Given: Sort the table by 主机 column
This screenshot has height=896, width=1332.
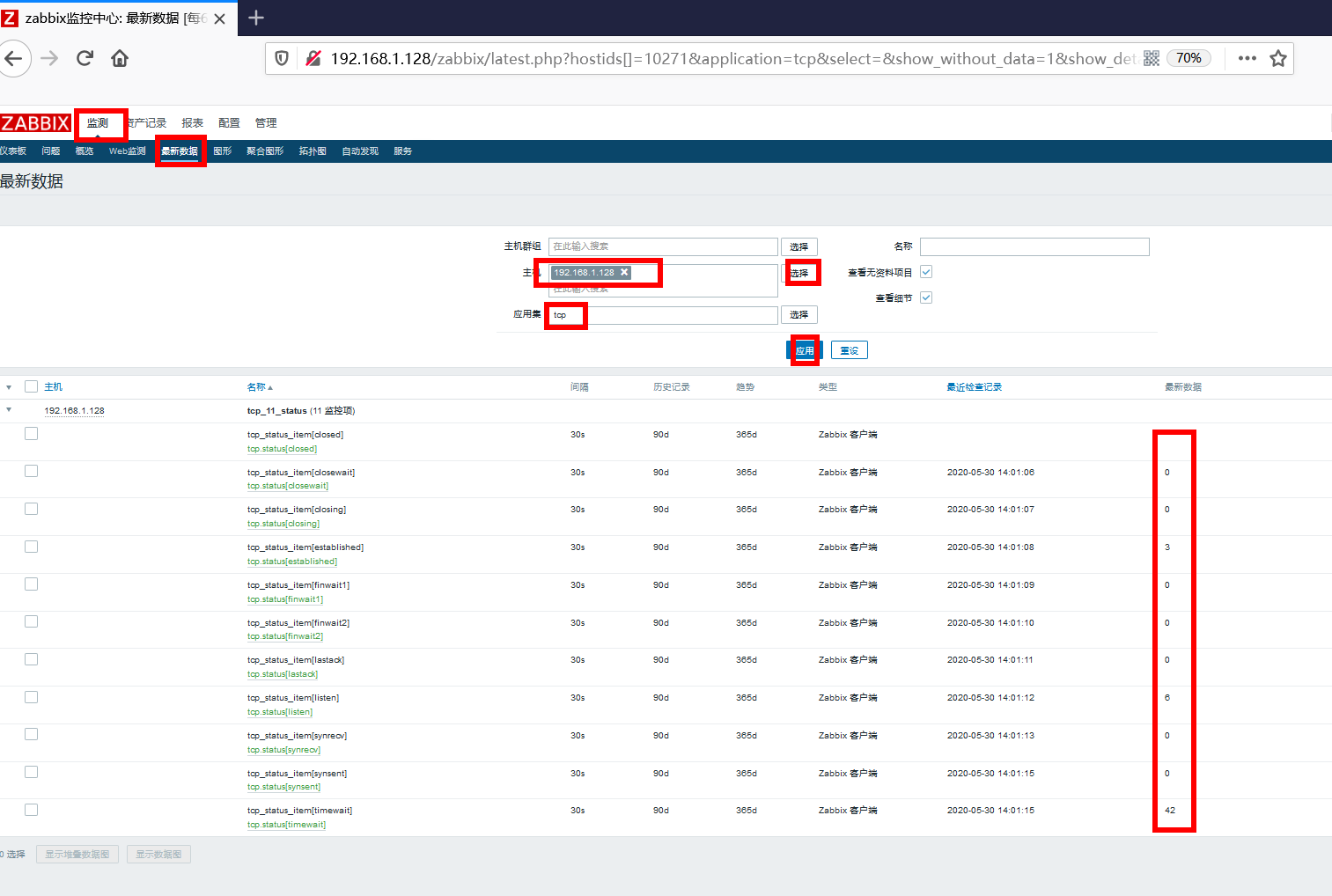Looking at the screenshot, I should (54, 387).
